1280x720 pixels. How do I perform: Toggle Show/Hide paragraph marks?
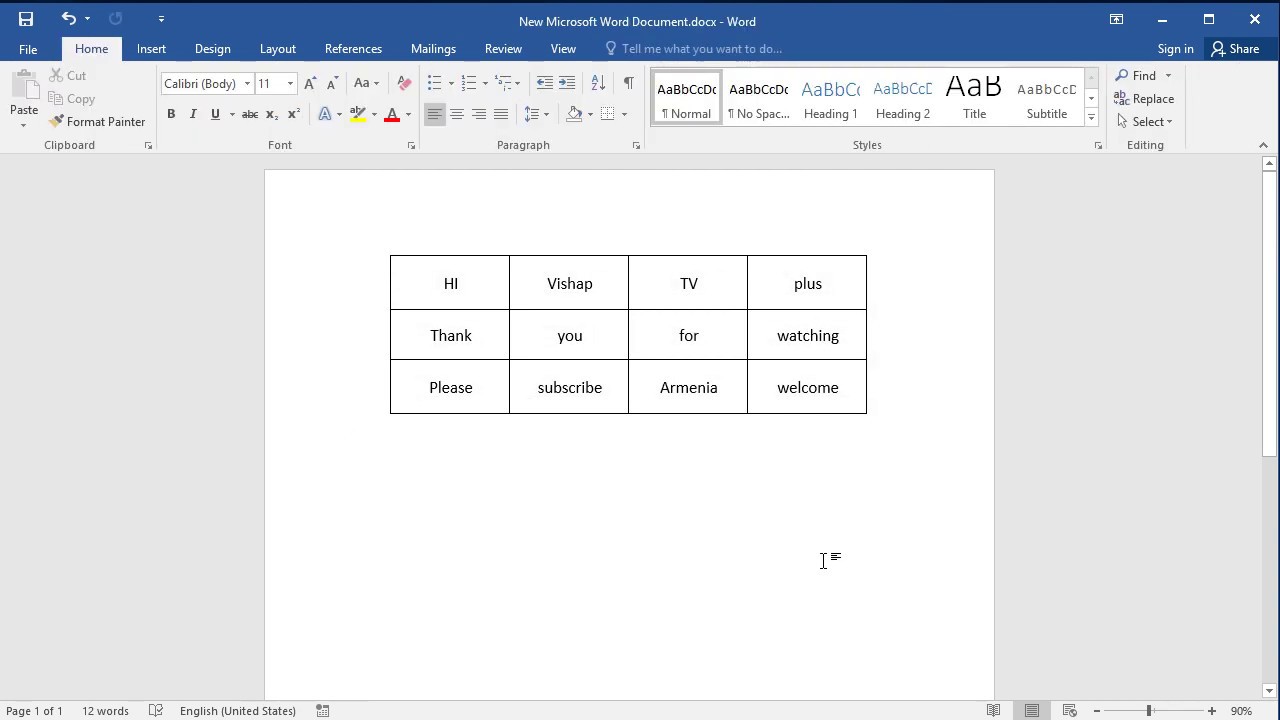628,83
